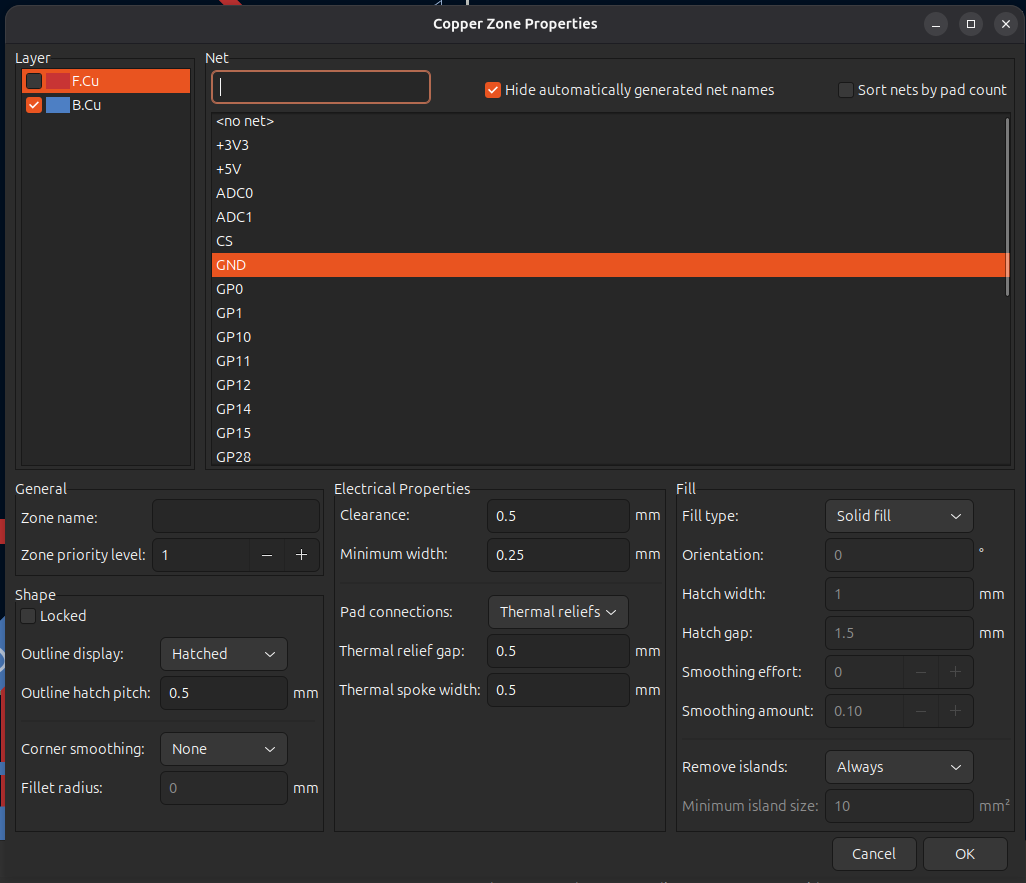Toggle Hide automatically generated net names
The image size is (1026, 883).
(492, 90)
